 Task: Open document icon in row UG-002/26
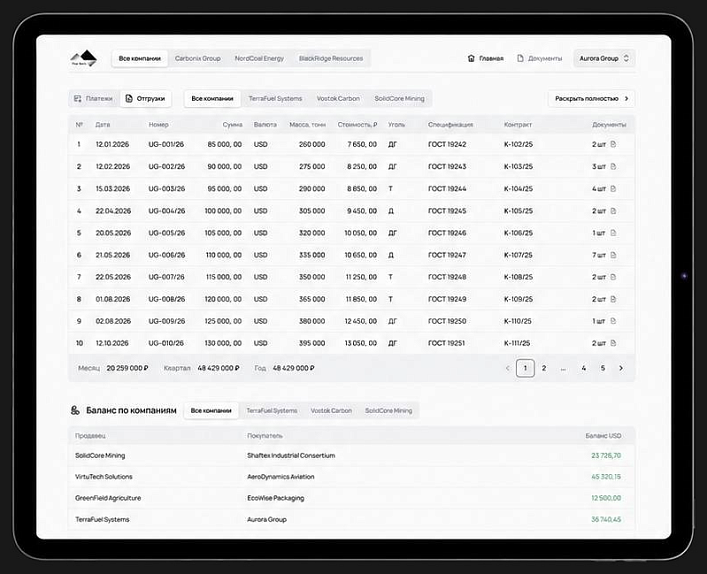[x=613, y=166]
